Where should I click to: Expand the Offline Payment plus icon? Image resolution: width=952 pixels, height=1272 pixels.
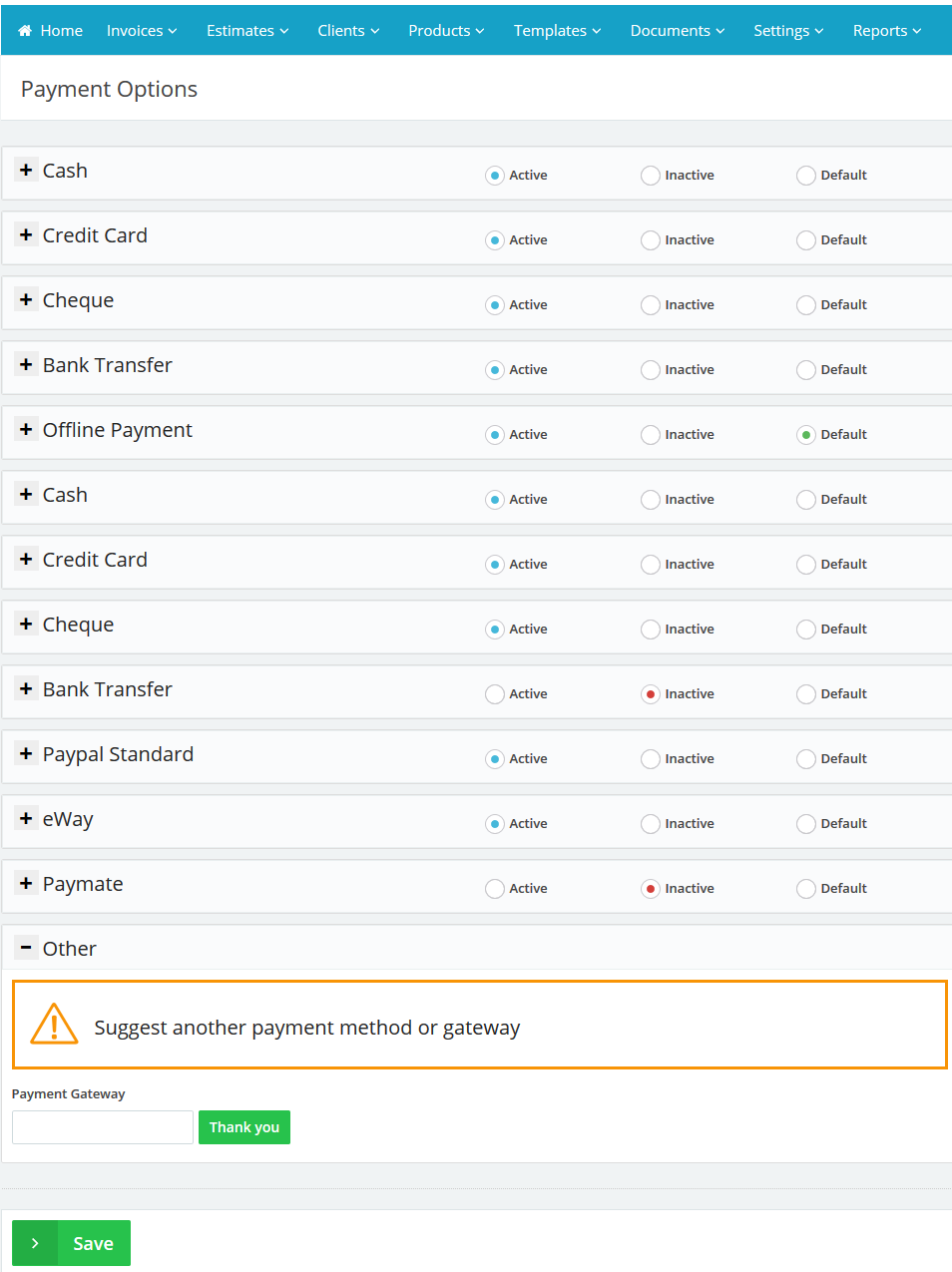(x=26, y=429)
